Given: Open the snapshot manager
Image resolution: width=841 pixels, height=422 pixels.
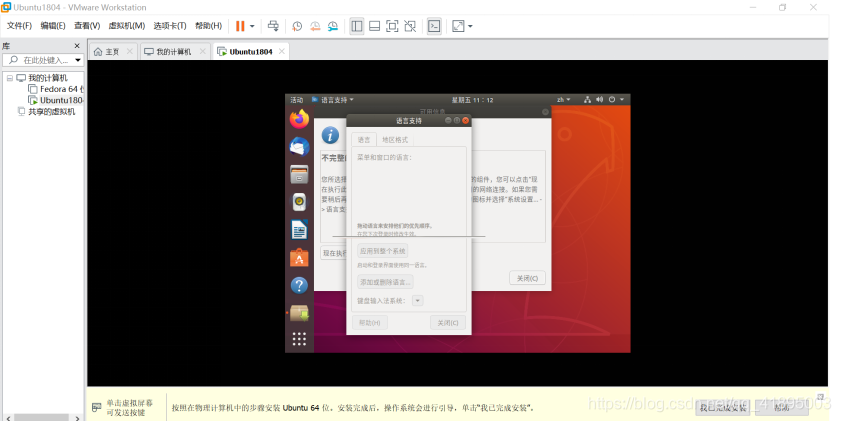Looking at the screenshot, I should coord(333,26).
